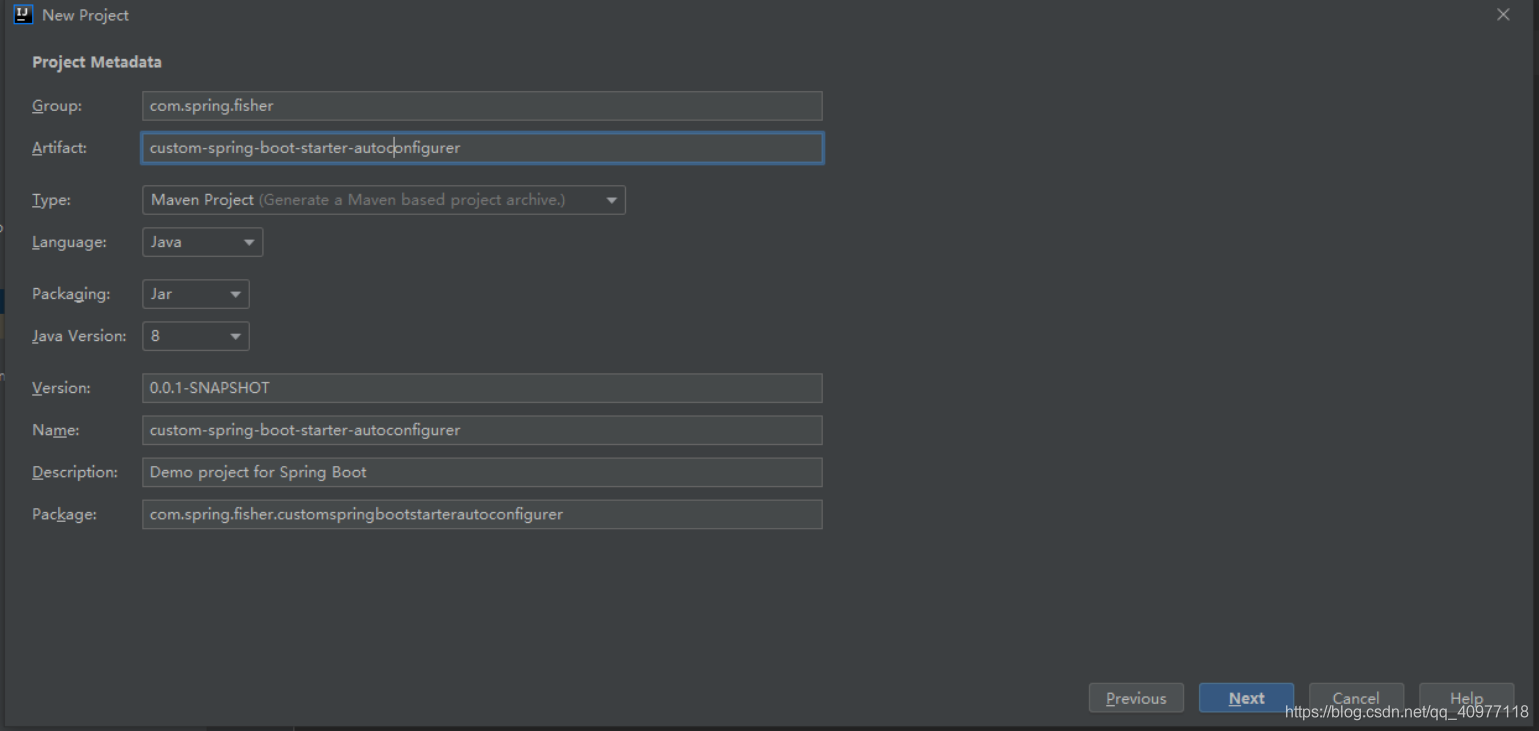This screenshot has width=1539, height=731.
Task: Click the Package label
Action: point(64,514)
